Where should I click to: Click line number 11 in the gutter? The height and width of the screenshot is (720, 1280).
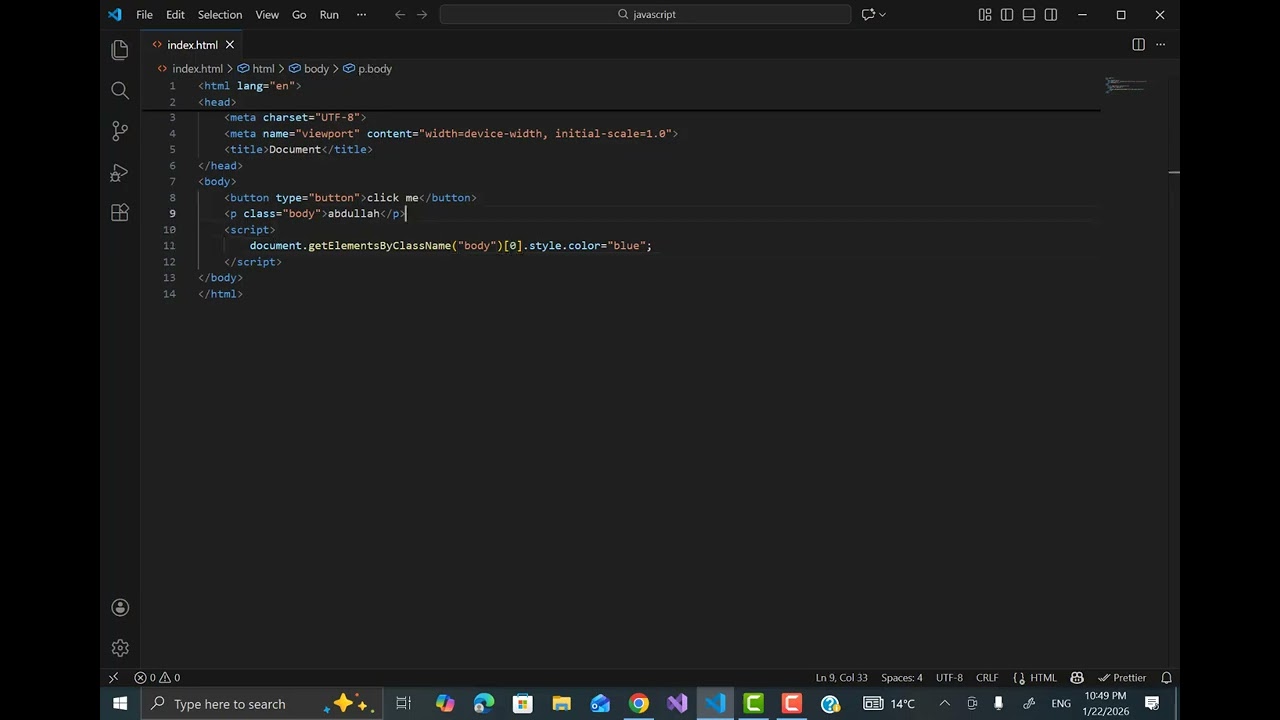coord(169,246)
